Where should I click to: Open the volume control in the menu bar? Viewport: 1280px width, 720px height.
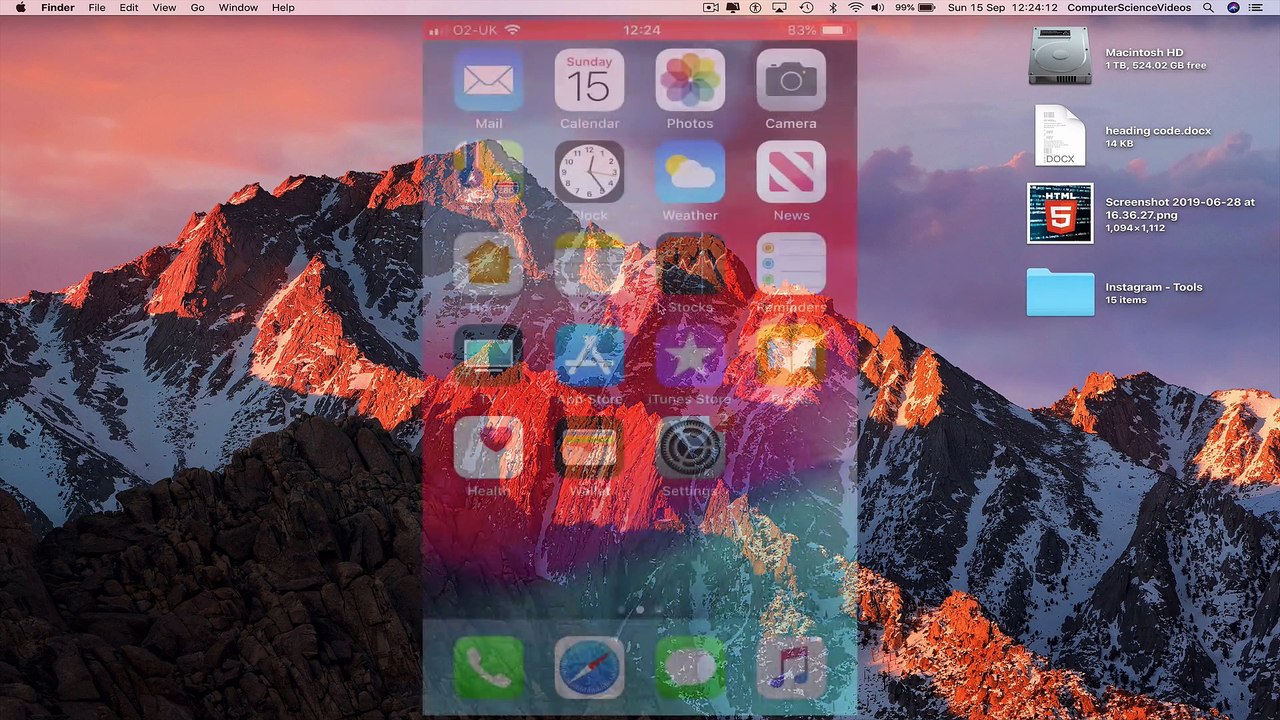[878, 7]
